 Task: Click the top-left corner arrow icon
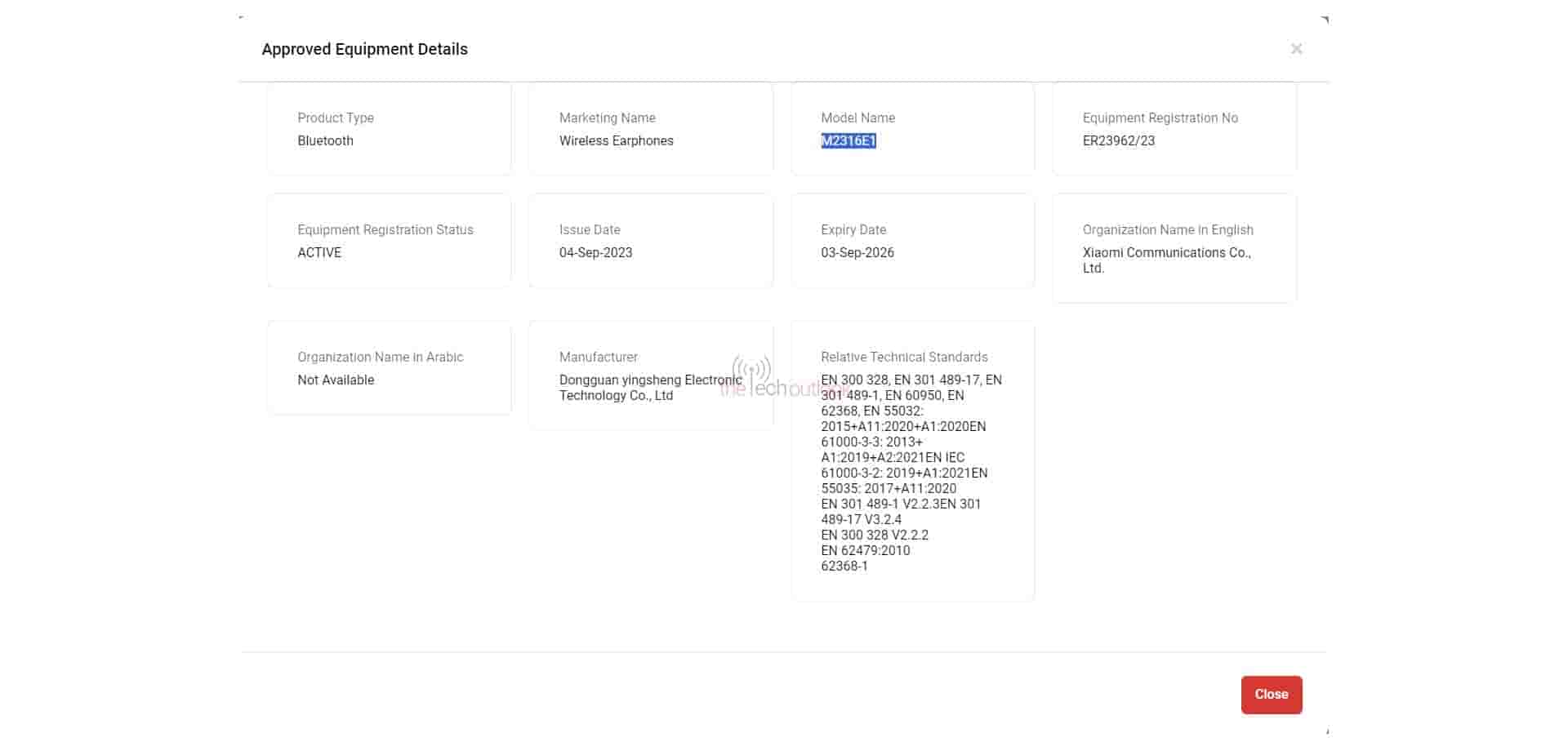point(241,15)
